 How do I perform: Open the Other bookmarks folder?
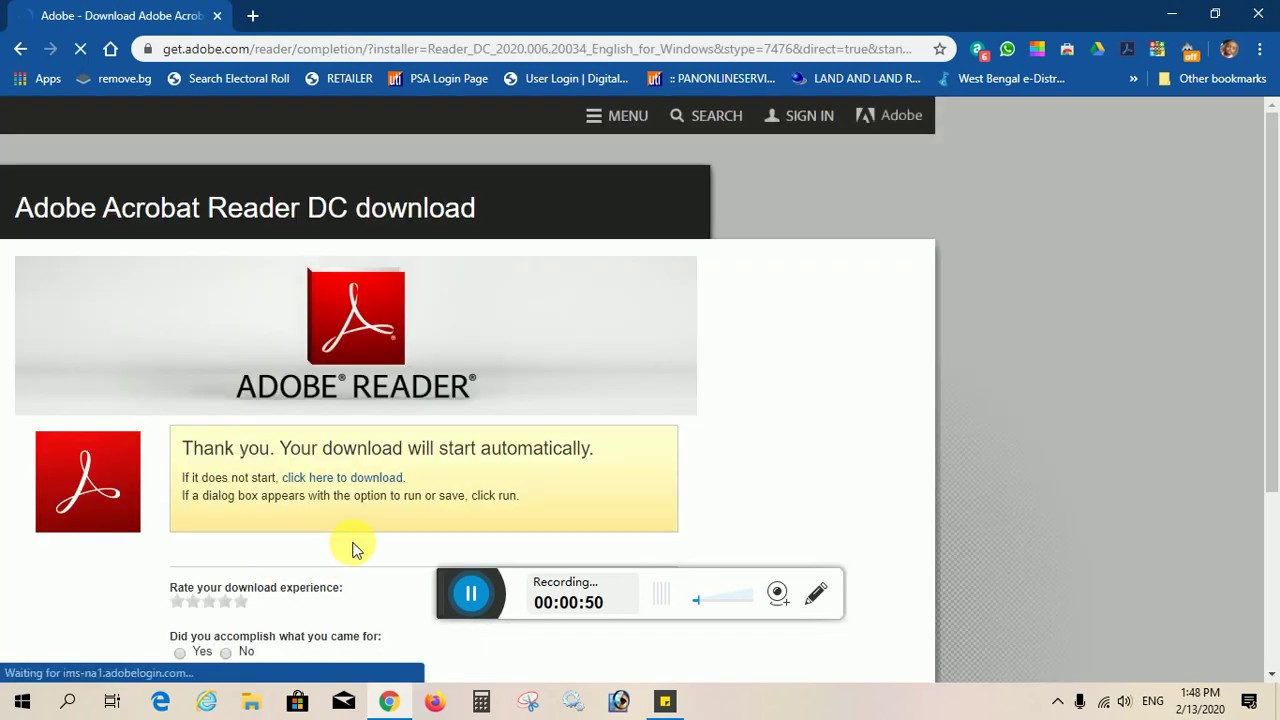(1212, 79)
